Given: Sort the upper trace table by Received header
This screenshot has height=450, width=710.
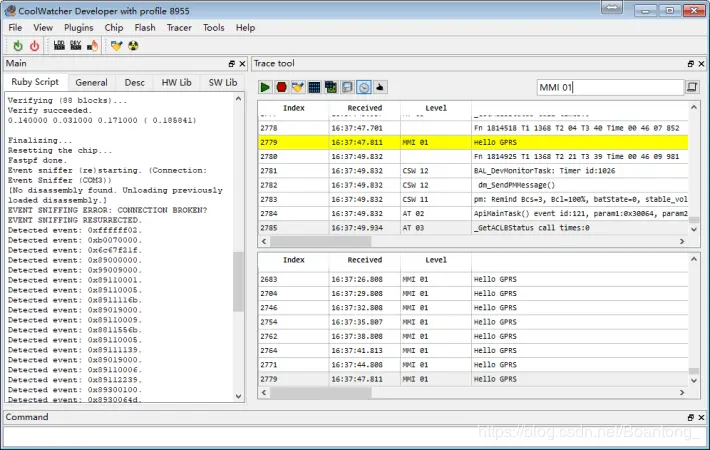Looking at the screenshot, I should tap(365, 108).
